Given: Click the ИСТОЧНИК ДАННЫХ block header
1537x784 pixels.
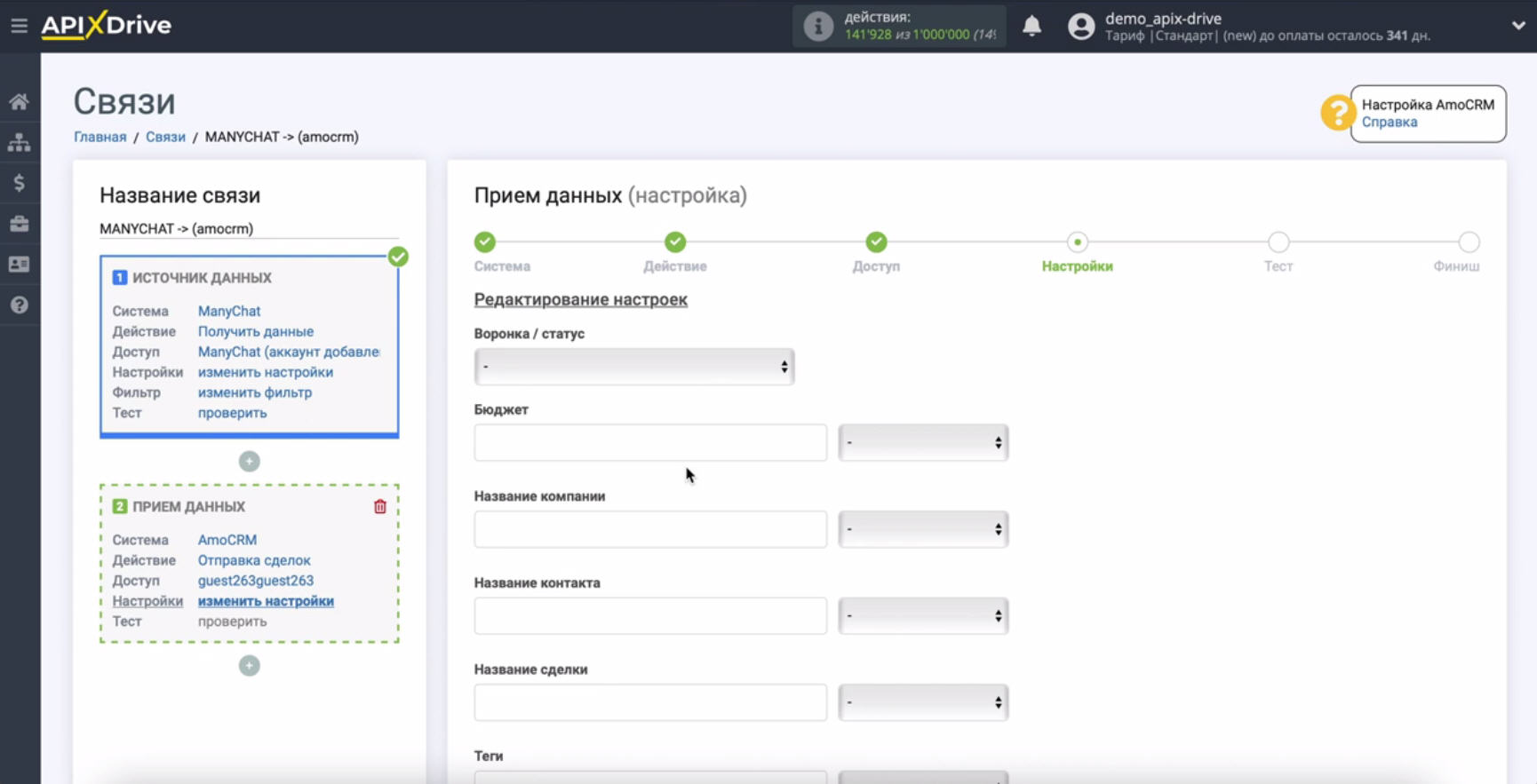Looking at the screenshot, I should [202, 278].
